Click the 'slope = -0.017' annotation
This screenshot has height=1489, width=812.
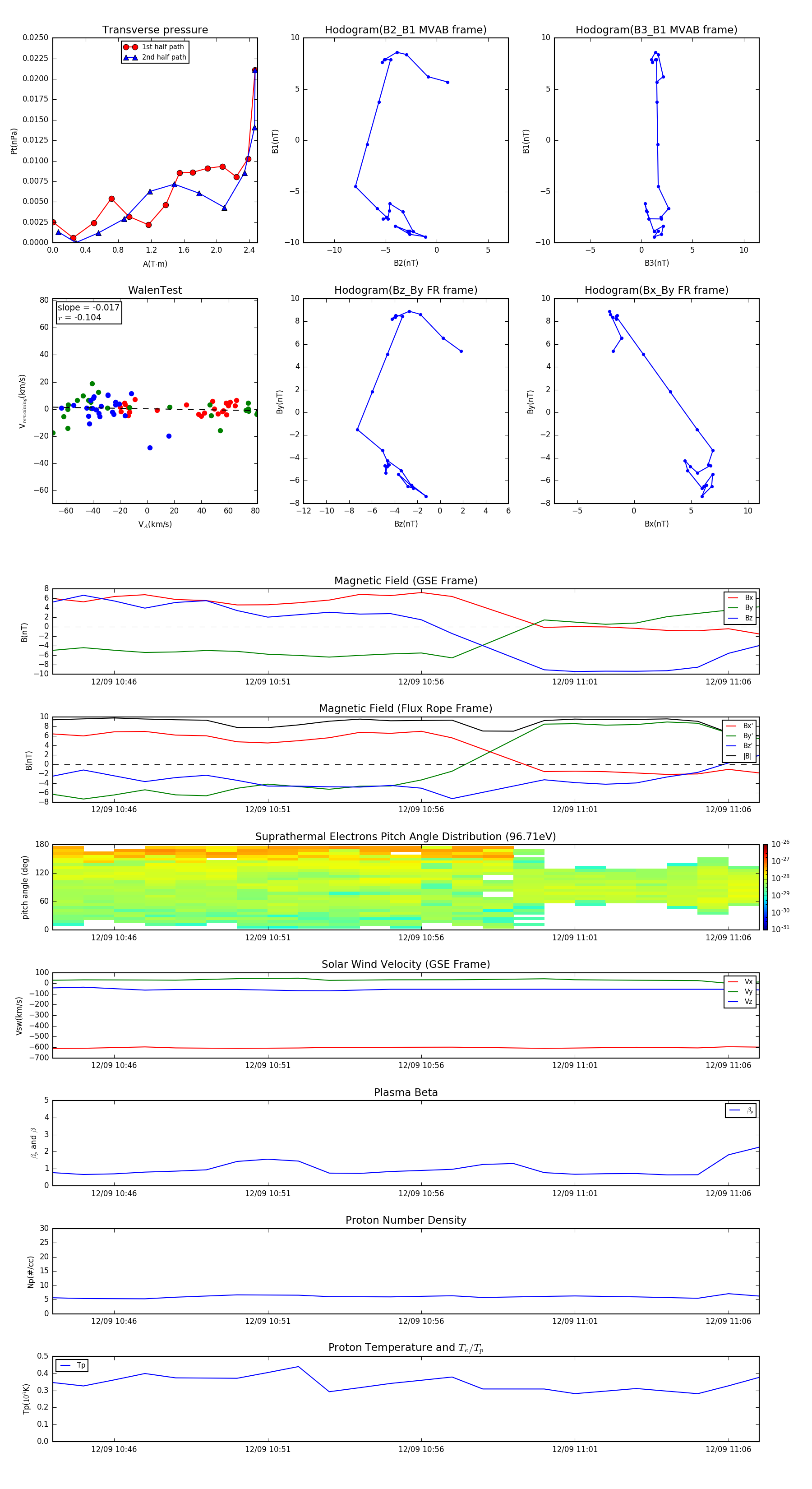[88, 308]
